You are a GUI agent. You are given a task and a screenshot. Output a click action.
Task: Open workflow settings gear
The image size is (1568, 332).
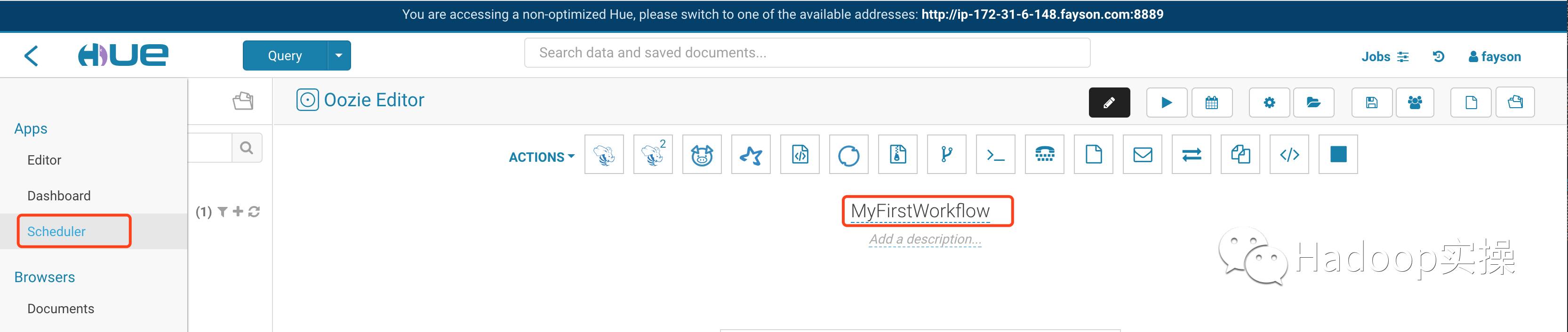(1269, 102)
